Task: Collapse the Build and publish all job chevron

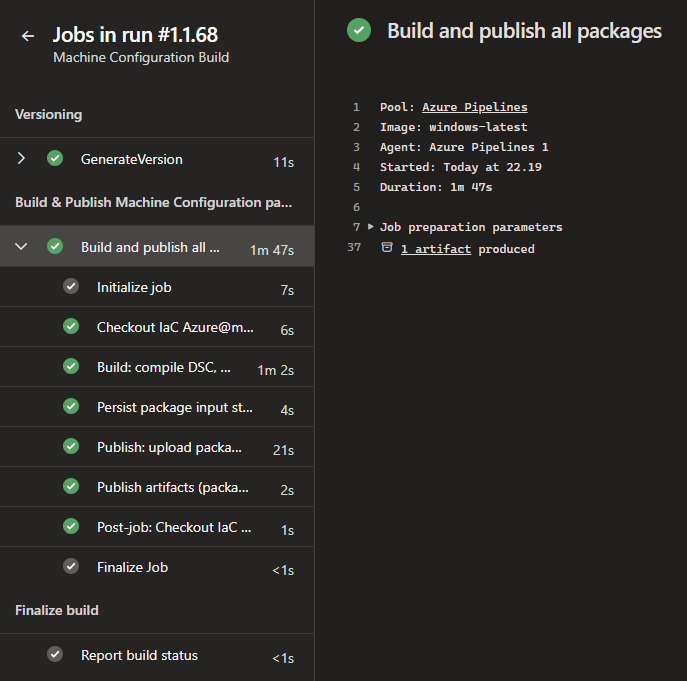Action: click(x=21, y=246)
